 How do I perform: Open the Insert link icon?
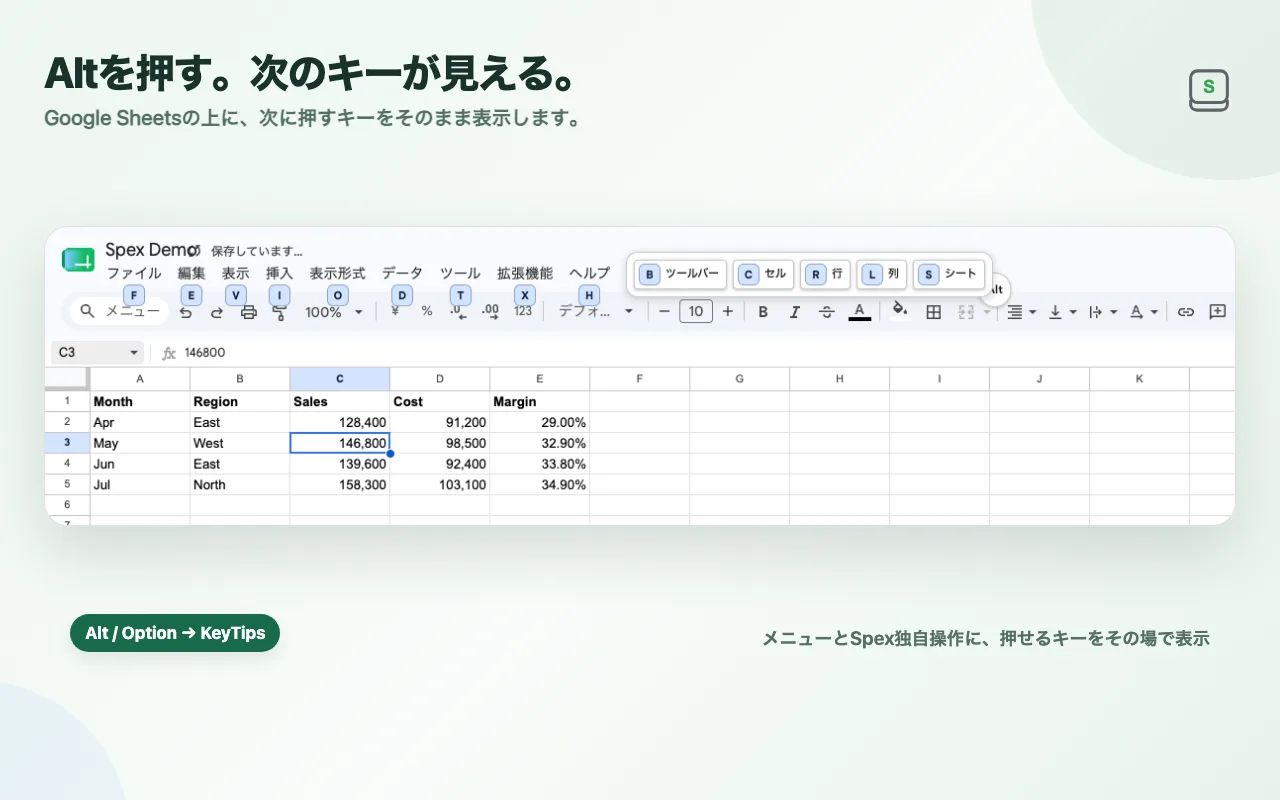(x=1185, y=312)
